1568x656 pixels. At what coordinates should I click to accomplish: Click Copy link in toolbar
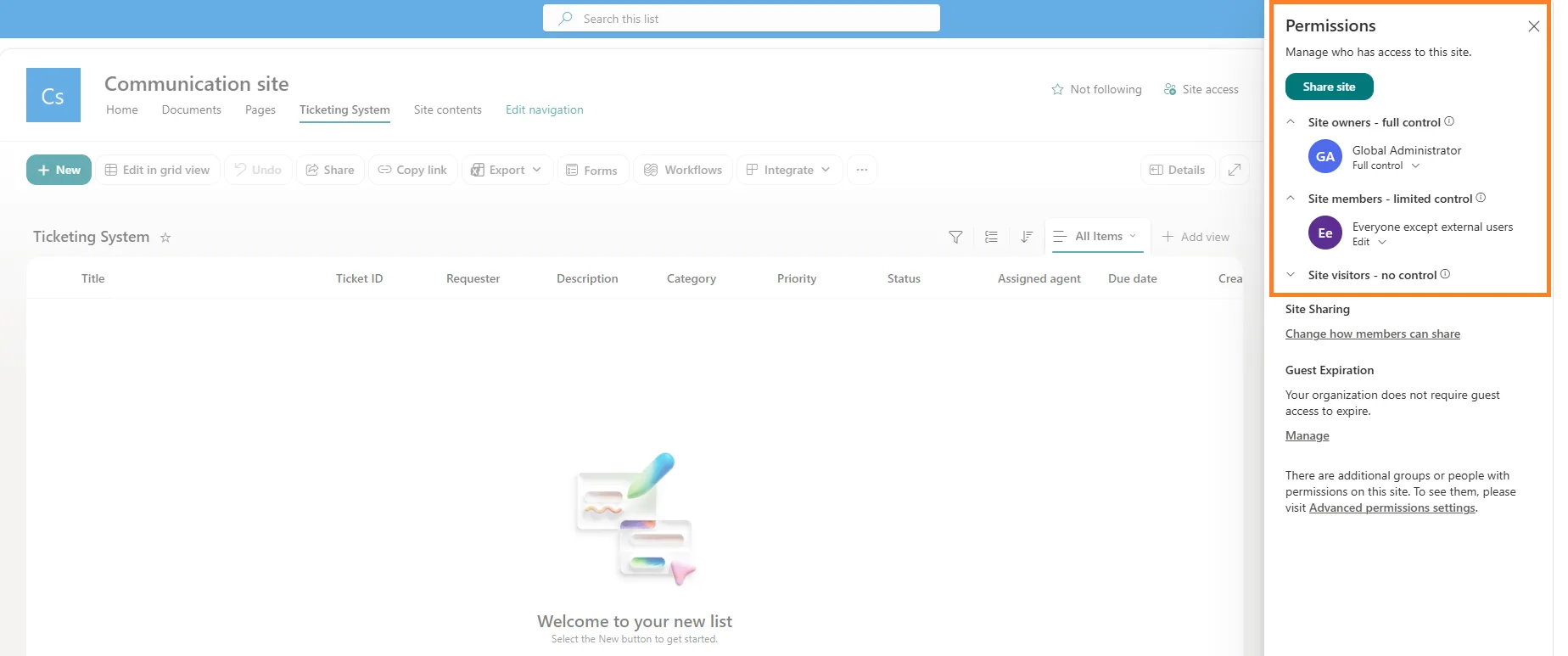(x=412, y=170)
